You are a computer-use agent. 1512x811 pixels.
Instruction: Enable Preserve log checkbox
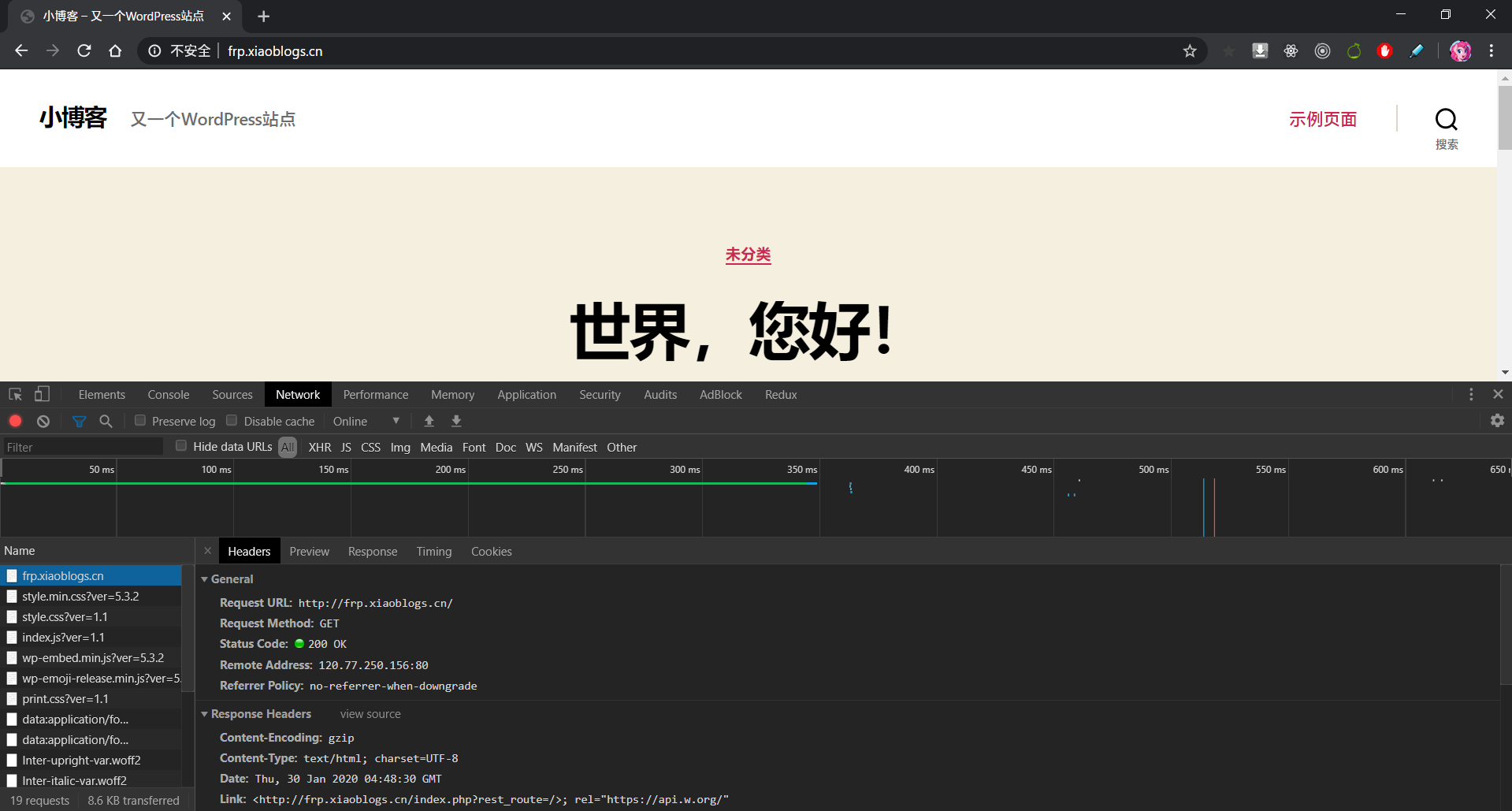pyautogui.click(x=139, y=420)
